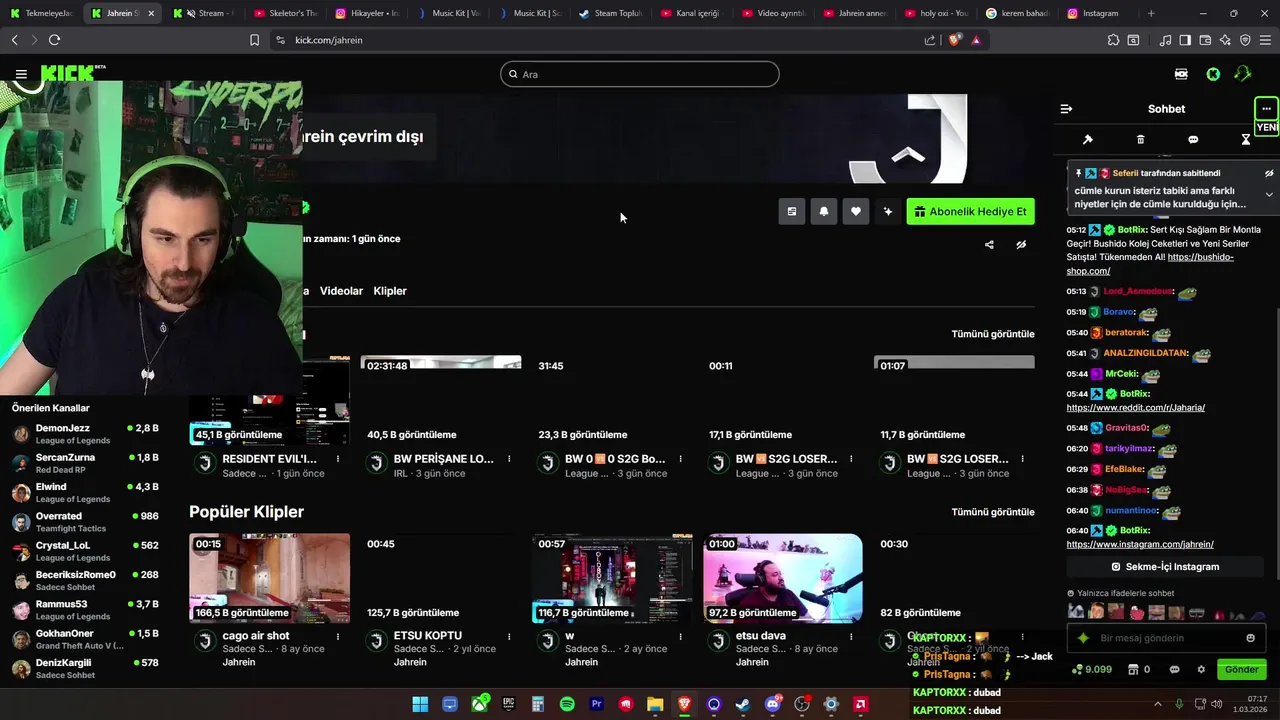Open the bushido-shop.com link in chat
1280x720 pixels.
[x=1150, y=264]
